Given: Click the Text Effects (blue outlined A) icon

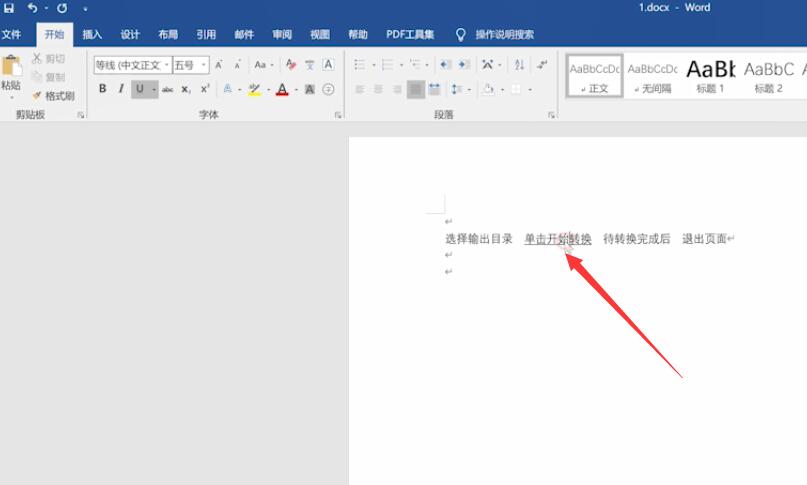Looking at the screenshot, I should coord(227,89).
